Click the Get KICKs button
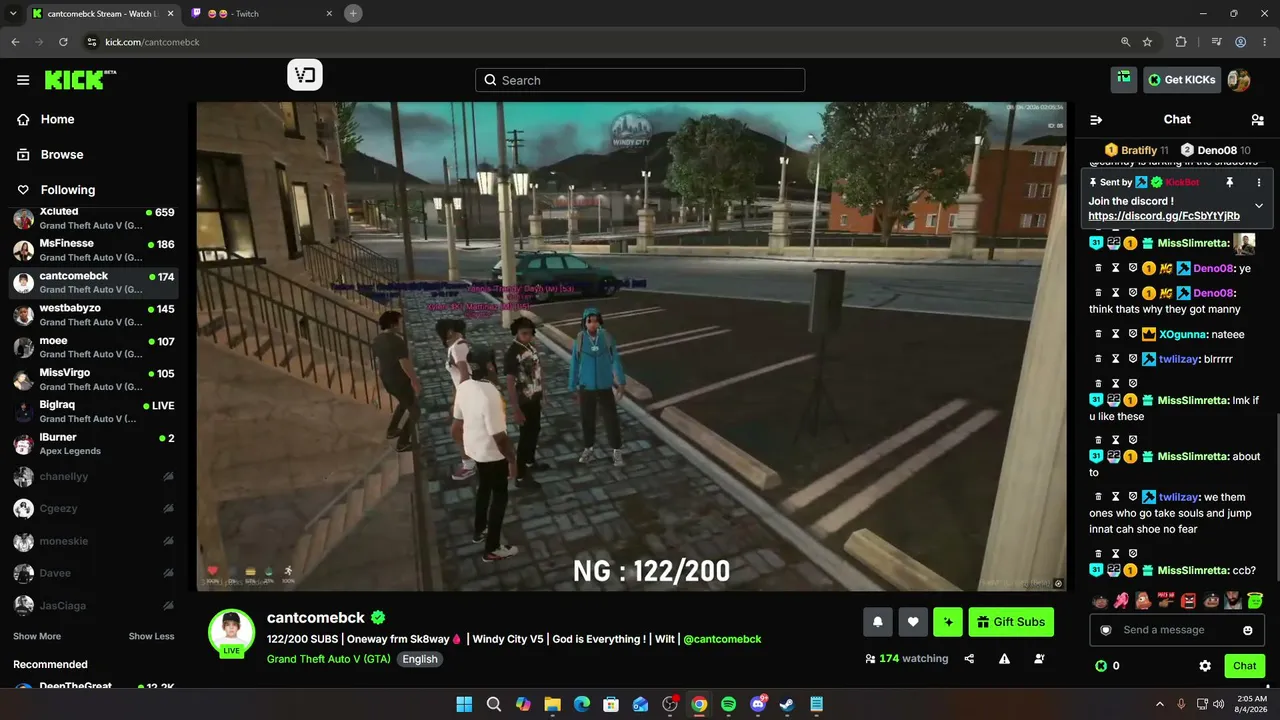The width and height of the screenshot is (1280, 720). click(x=1182, y=80)
